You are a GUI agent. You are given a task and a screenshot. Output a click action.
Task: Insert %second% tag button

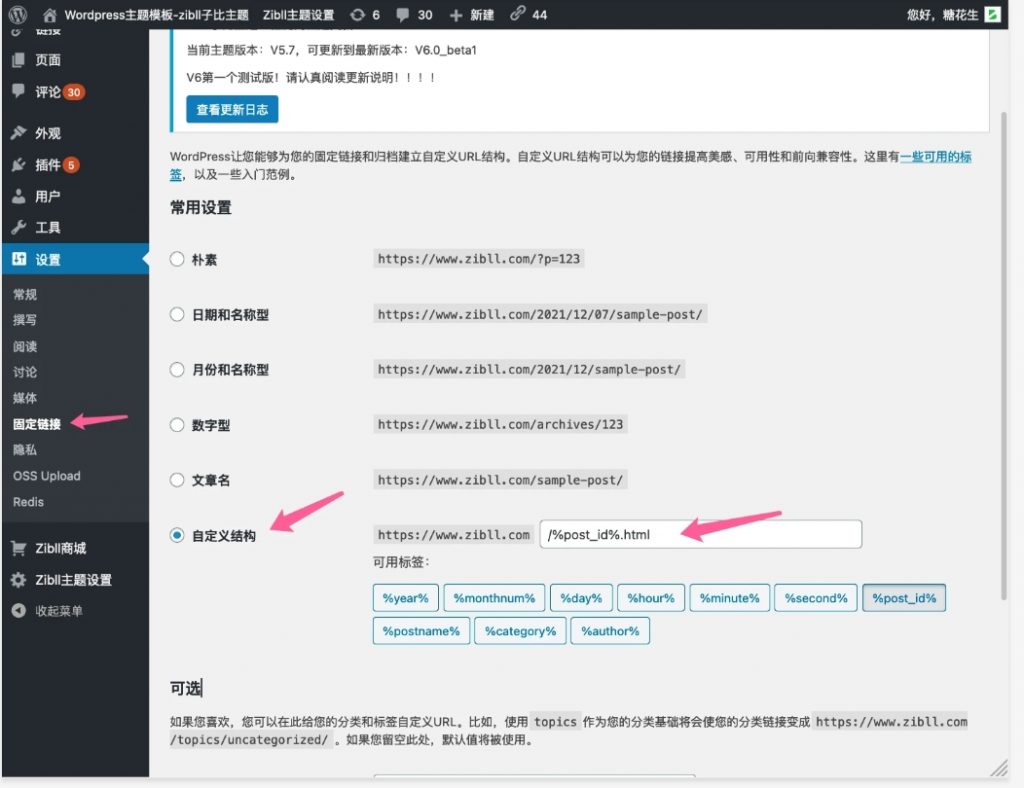[x=816, y=598]
